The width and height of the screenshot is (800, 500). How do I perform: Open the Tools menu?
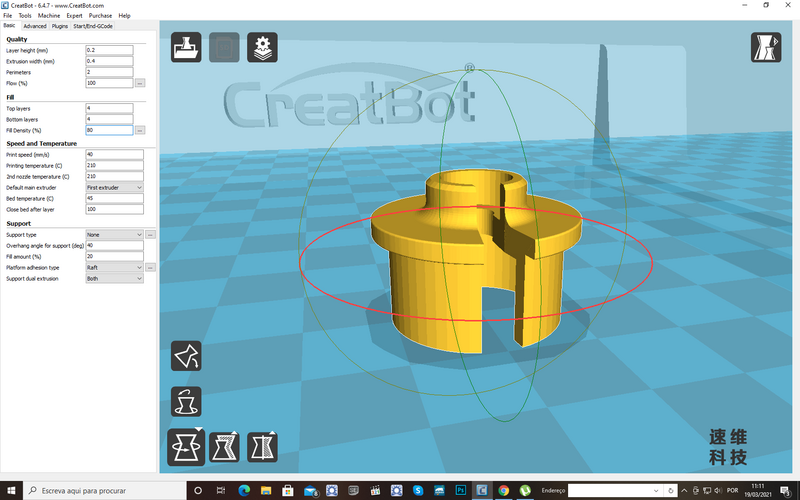pos(25,16)
